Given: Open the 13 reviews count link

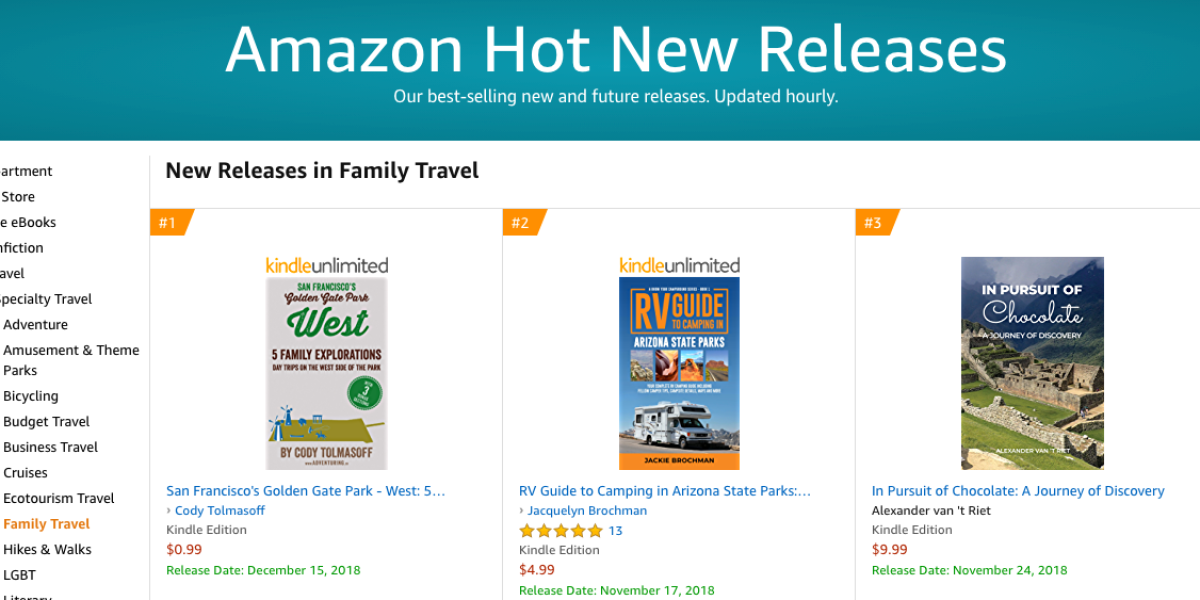Looking at the screenshot, I should [x=615, y=531].
